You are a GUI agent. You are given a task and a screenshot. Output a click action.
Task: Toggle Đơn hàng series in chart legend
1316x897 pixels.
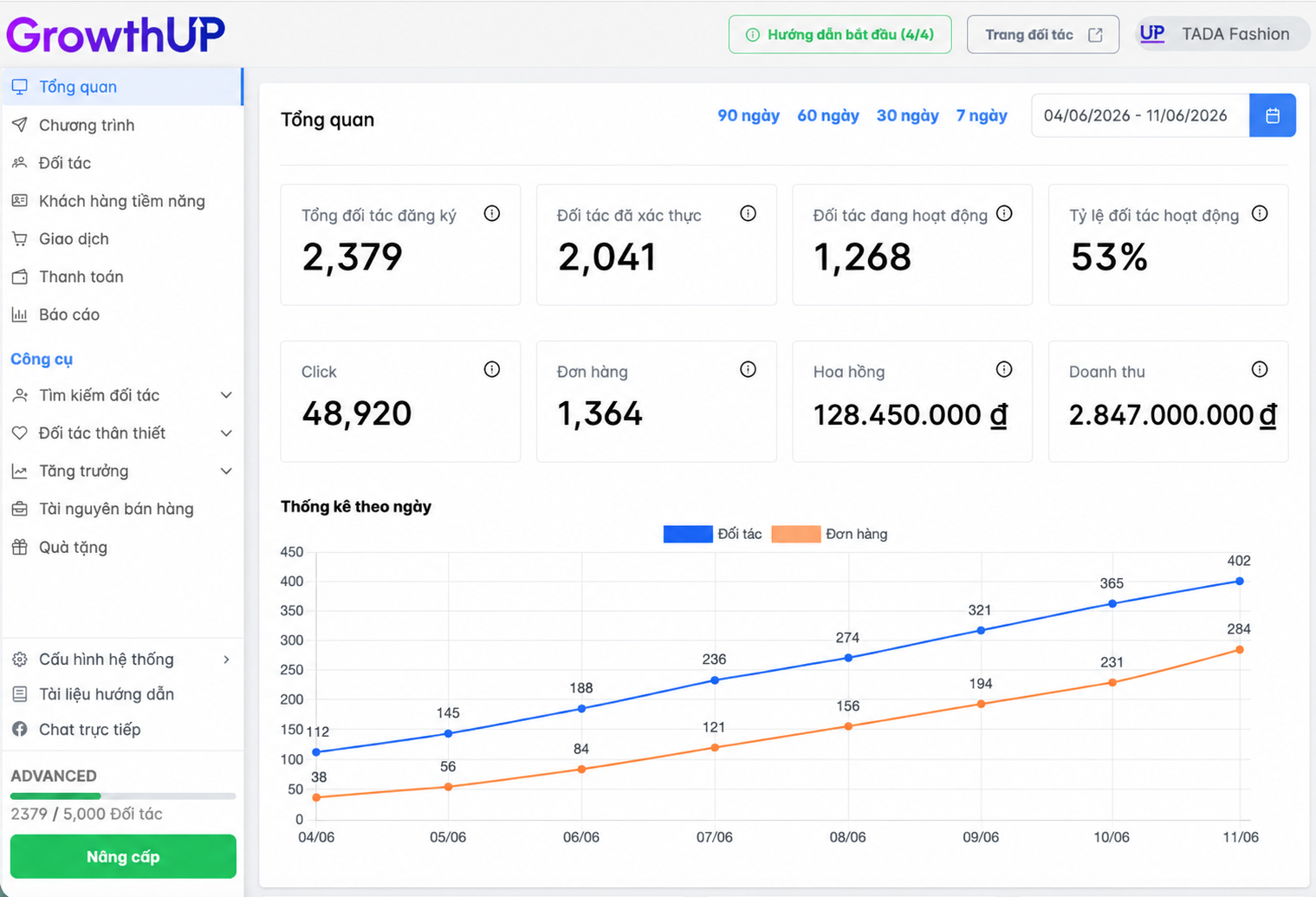pos(829,534)
